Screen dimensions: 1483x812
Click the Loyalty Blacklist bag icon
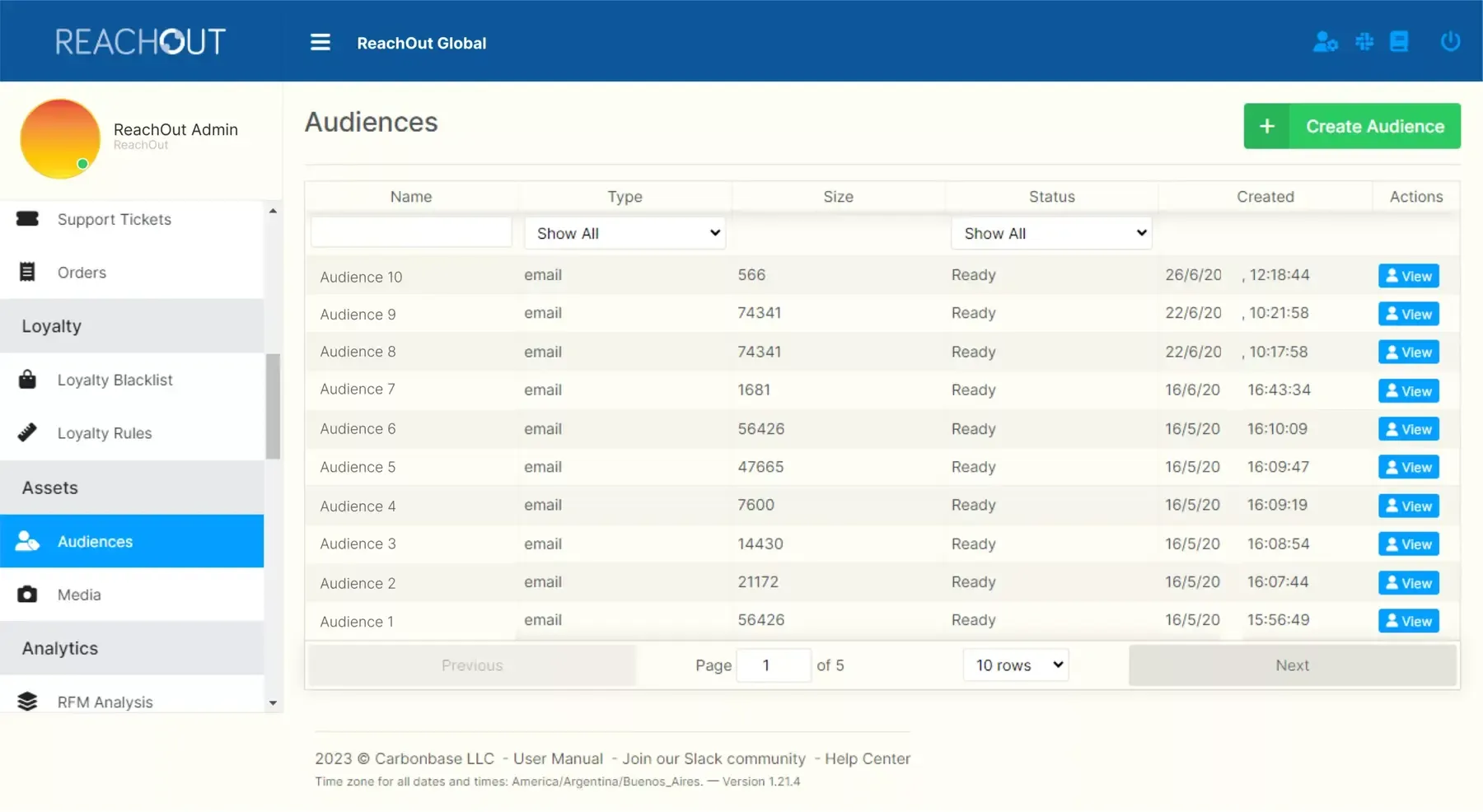click(x=27, y=380)
